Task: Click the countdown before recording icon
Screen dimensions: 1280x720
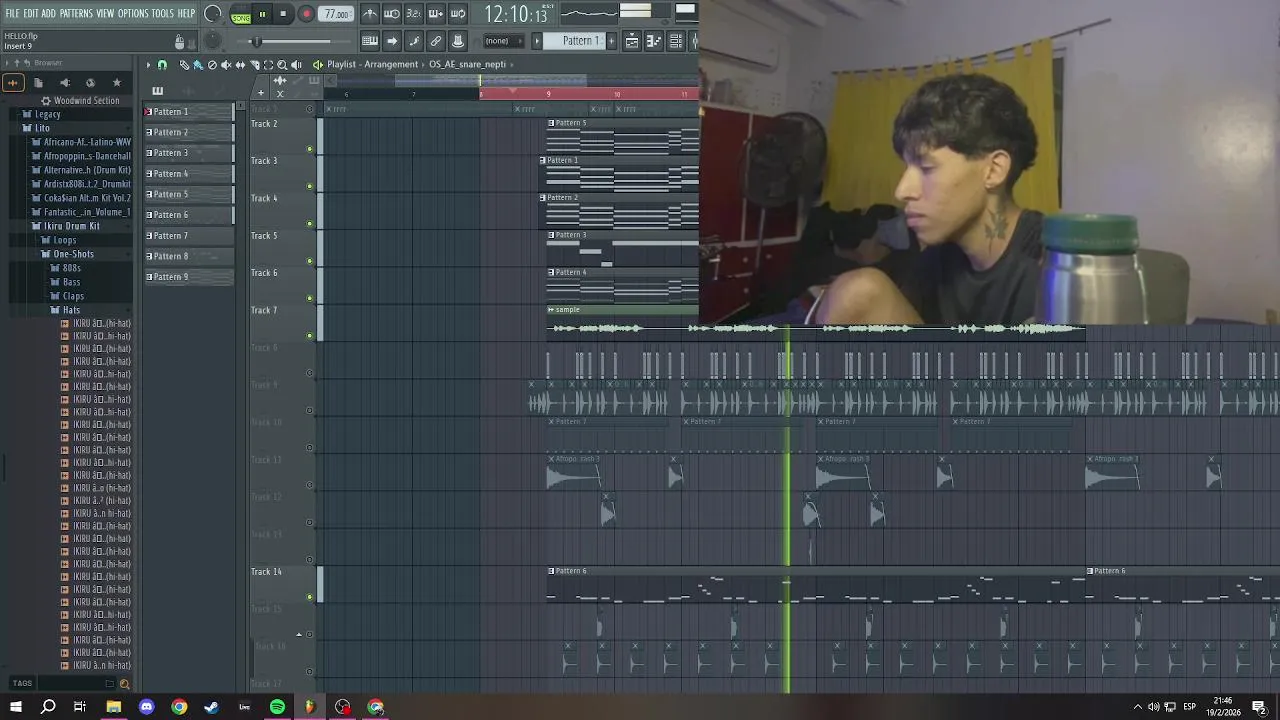Action: 414,13
